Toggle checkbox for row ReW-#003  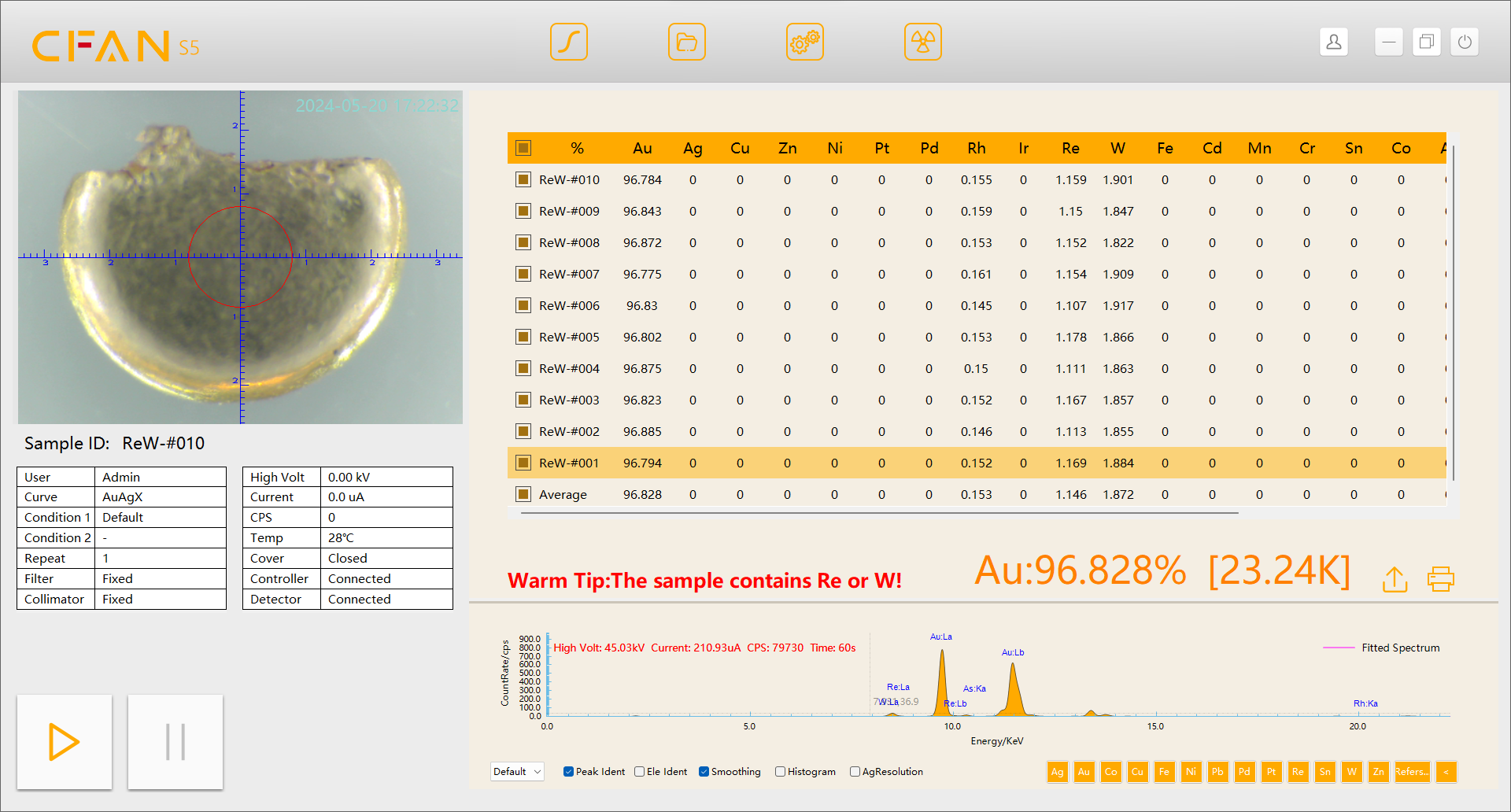(x=523, y=400)
